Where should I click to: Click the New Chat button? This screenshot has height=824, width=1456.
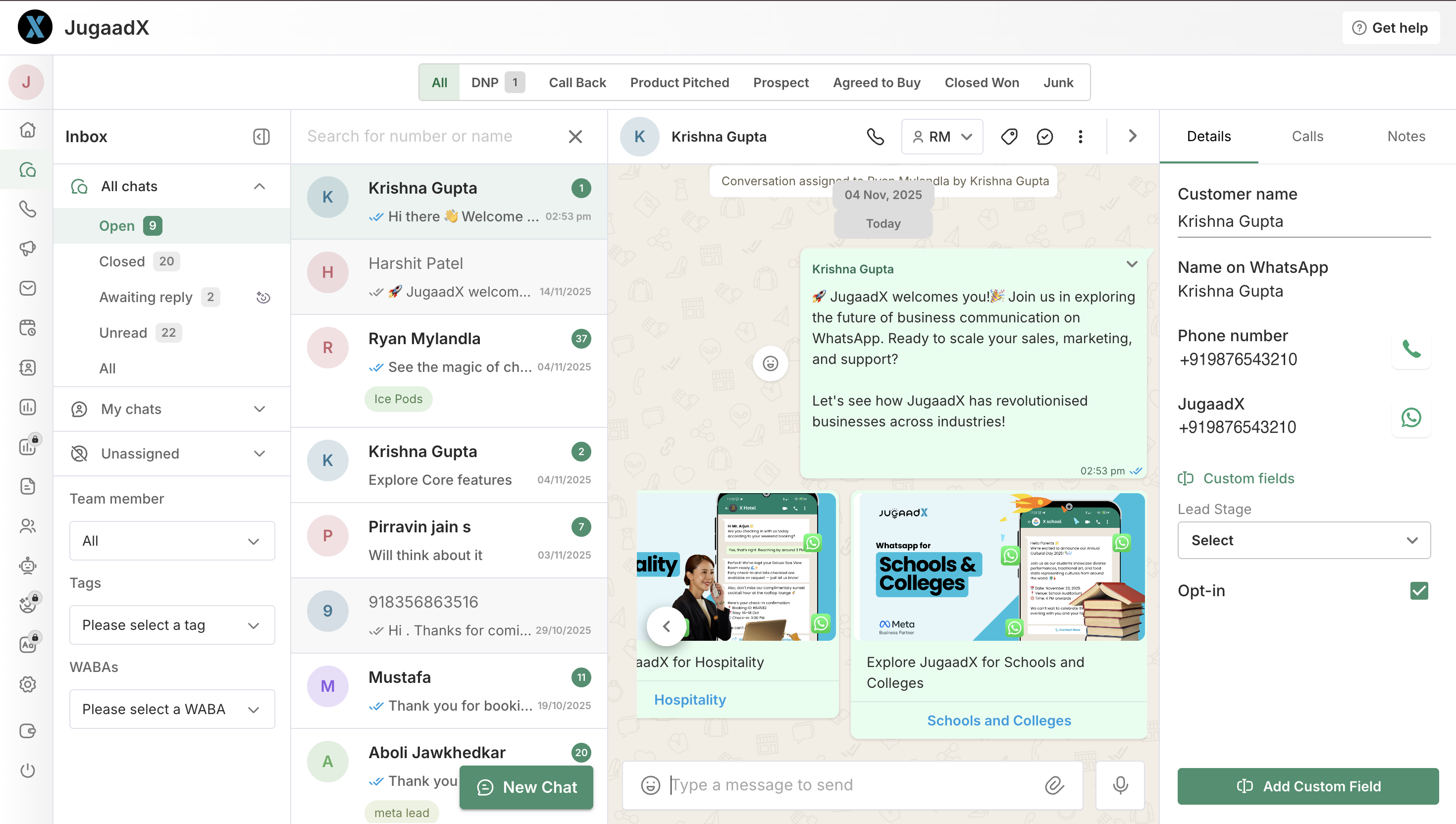(x=526, y=787)
